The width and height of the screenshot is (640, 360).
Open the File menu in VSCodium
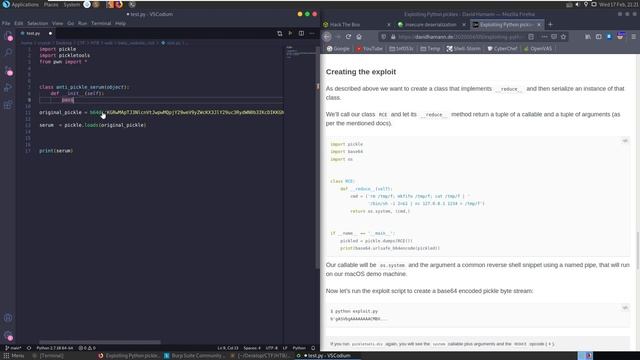[x=6, y=23]
